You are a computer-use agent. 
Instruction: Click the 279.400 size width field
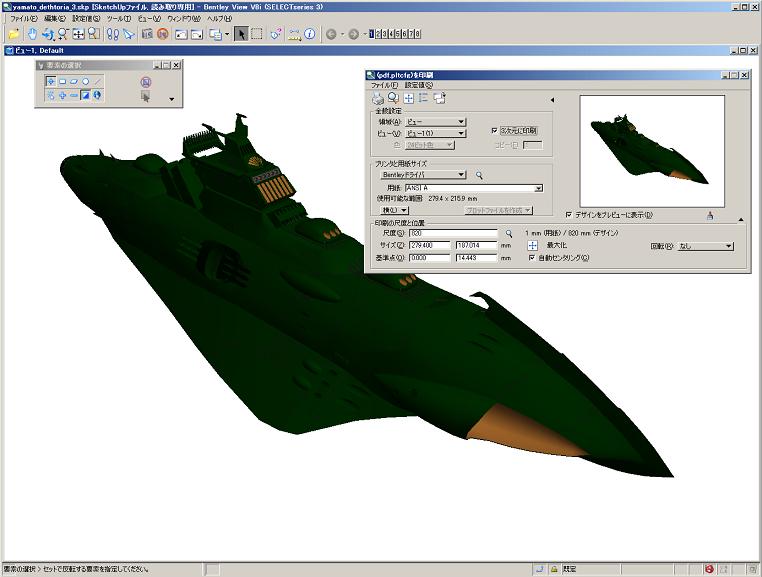(429, 245)
